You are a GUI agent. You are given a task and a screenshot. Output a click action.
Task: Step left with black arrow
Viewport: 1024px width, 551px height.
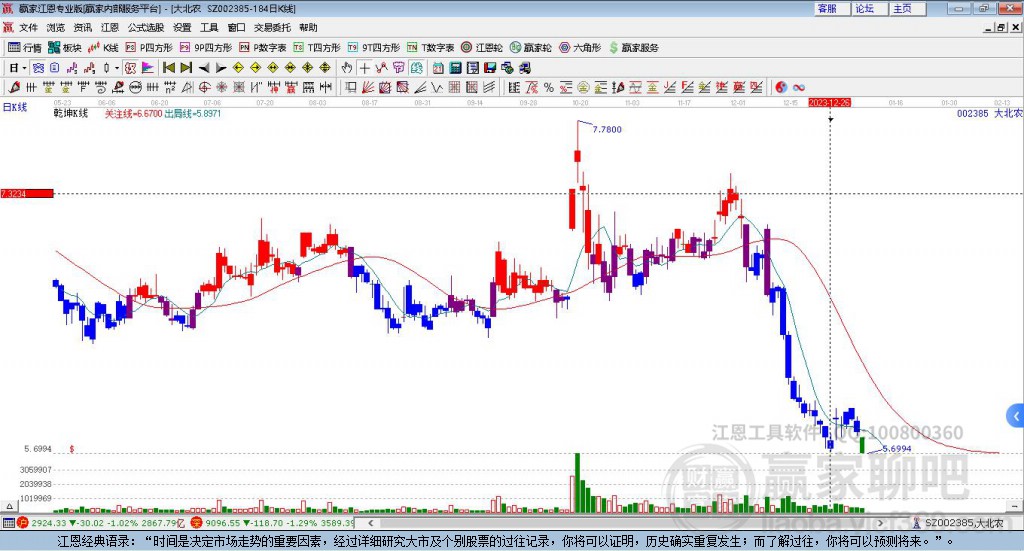click(x=204, y=68)
